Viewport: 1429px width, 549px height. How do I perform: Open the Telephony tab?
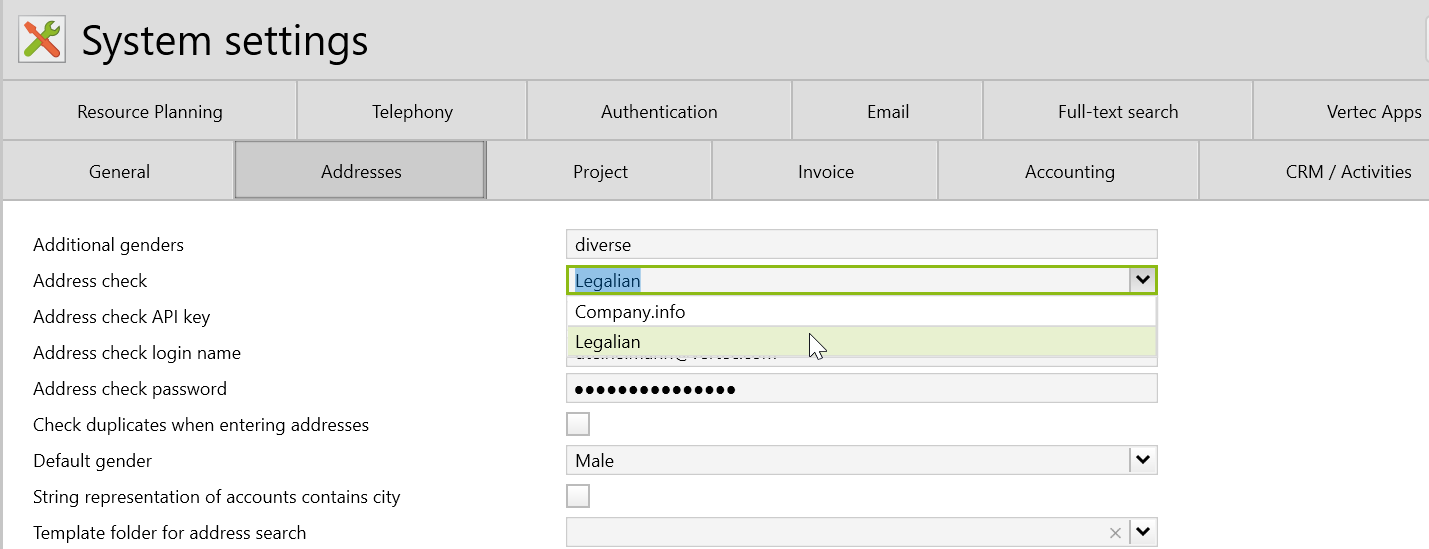(x=412, y=111)
